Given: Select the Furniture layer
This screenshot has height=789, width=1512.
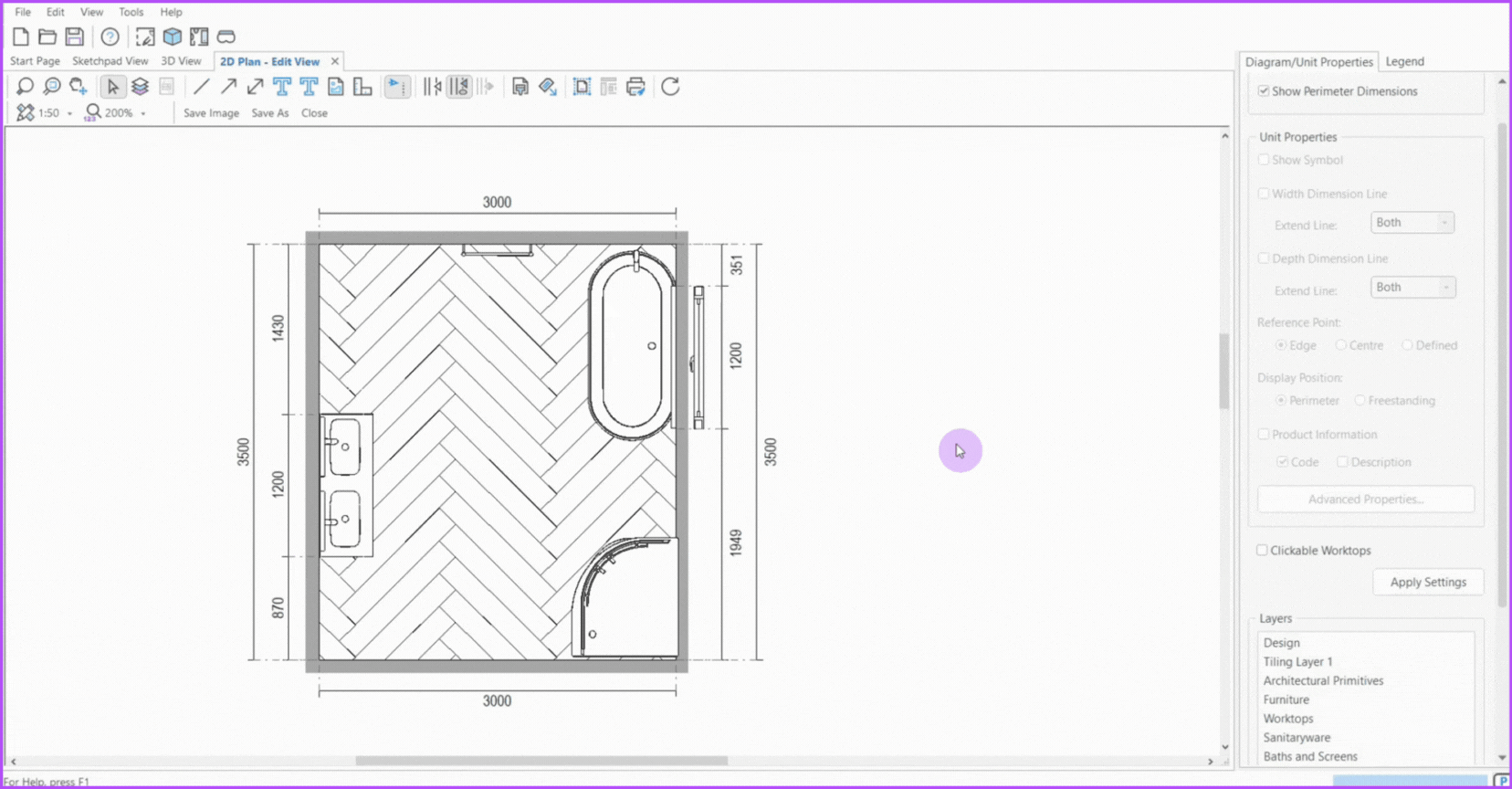Looking at the screenshot, I should pyautogui.click(x=1286, y=700).
